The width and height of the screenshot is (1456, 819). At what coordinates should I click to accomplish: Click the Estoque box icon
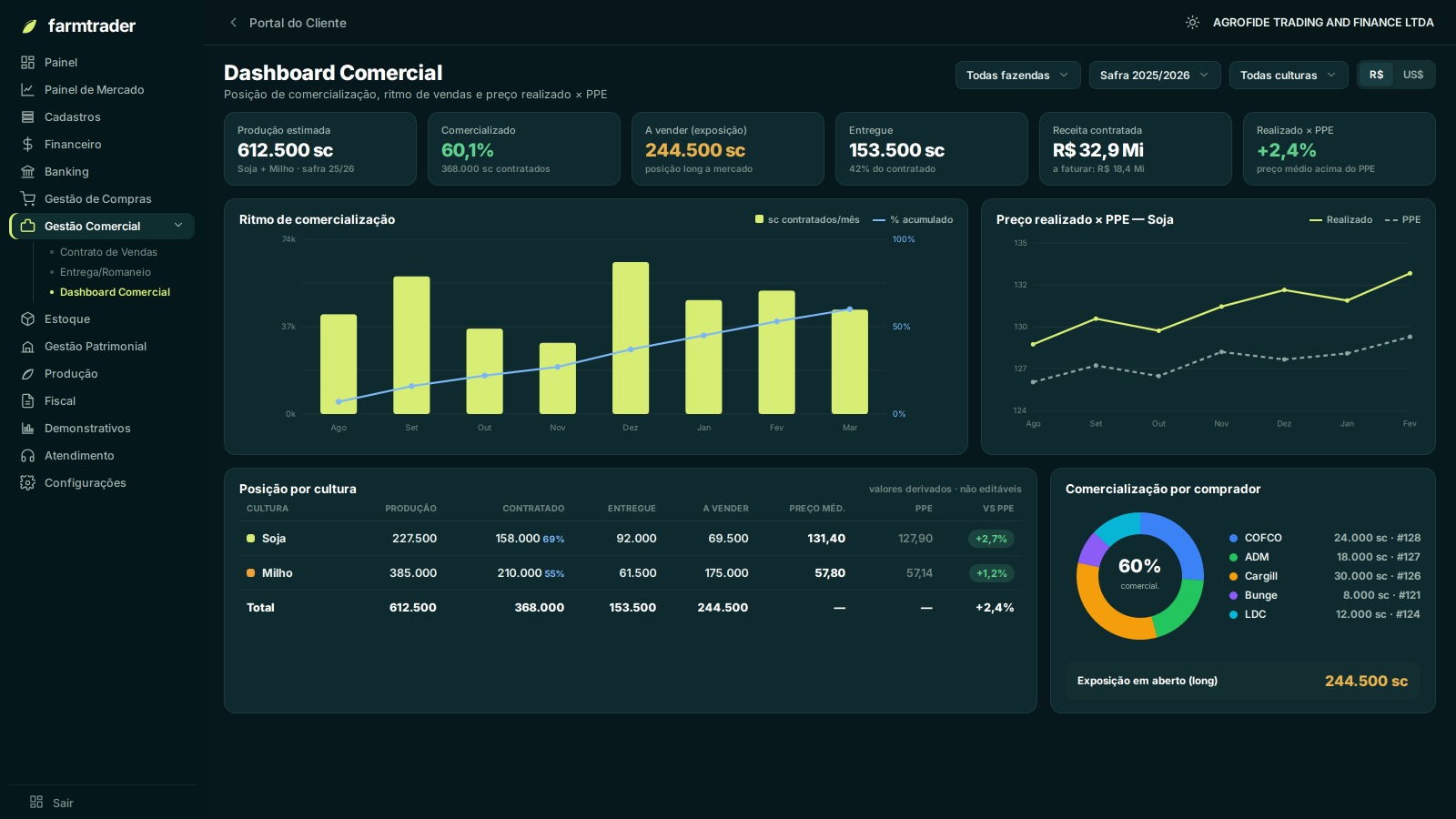[x=27, y=319]
